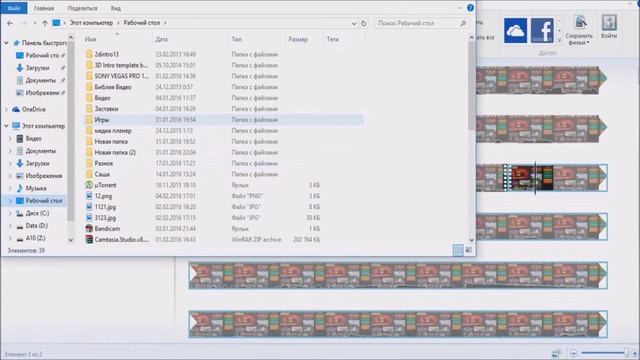Select Рабочий стол under Этот компьютер
The image size is (640, 360).
[44, 201]
